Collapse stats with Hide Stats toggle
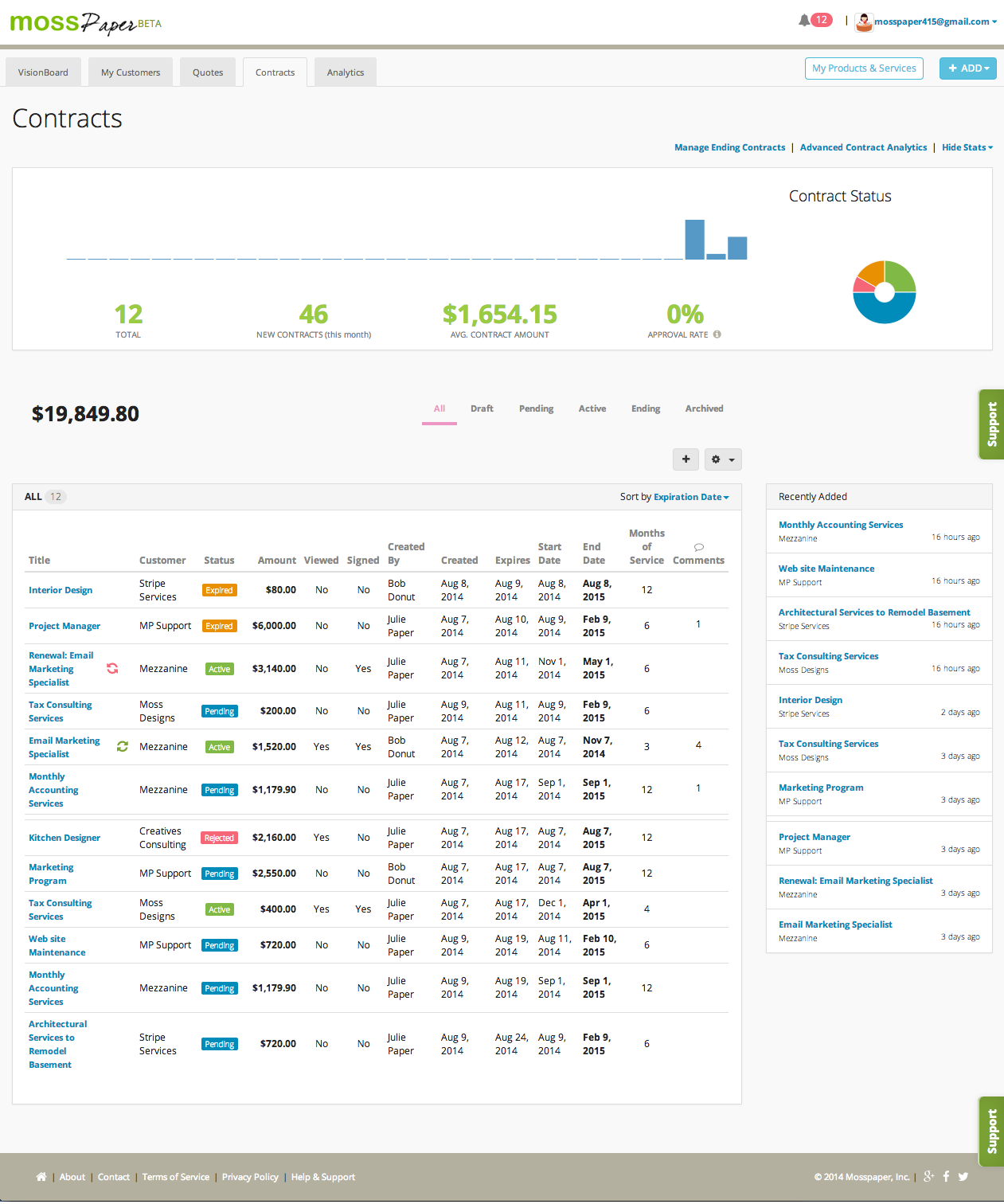Screen dimensions: 1004x1204 (x=967, y=147)
